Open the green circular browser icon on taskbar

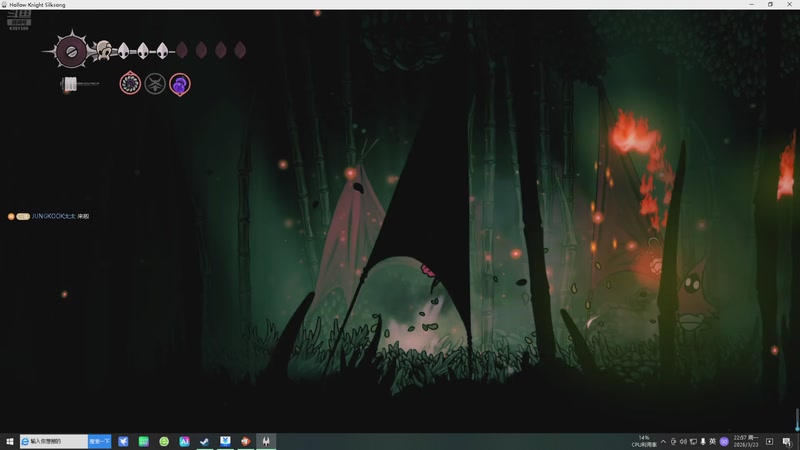pos(164,441)
